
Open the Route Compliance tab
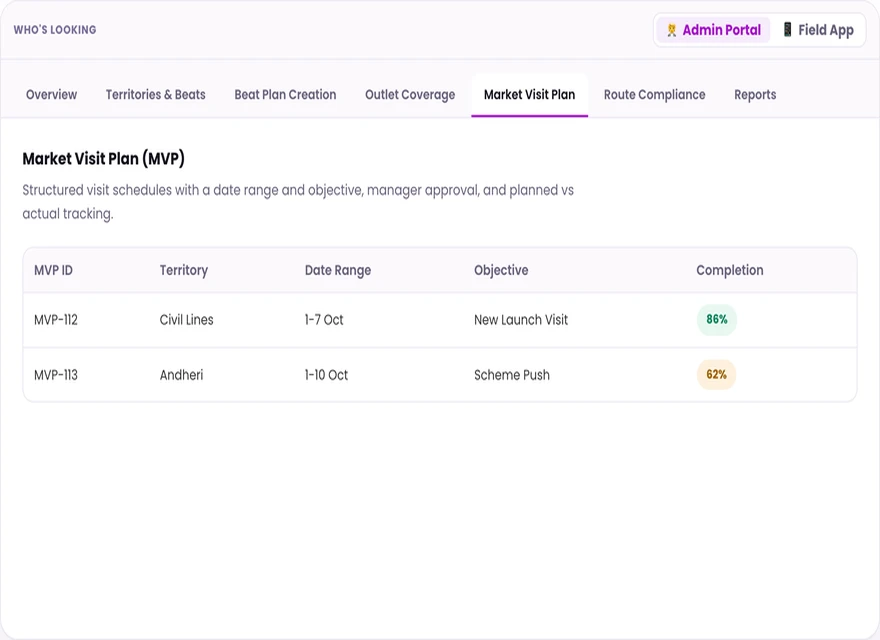tap(654, 95)
